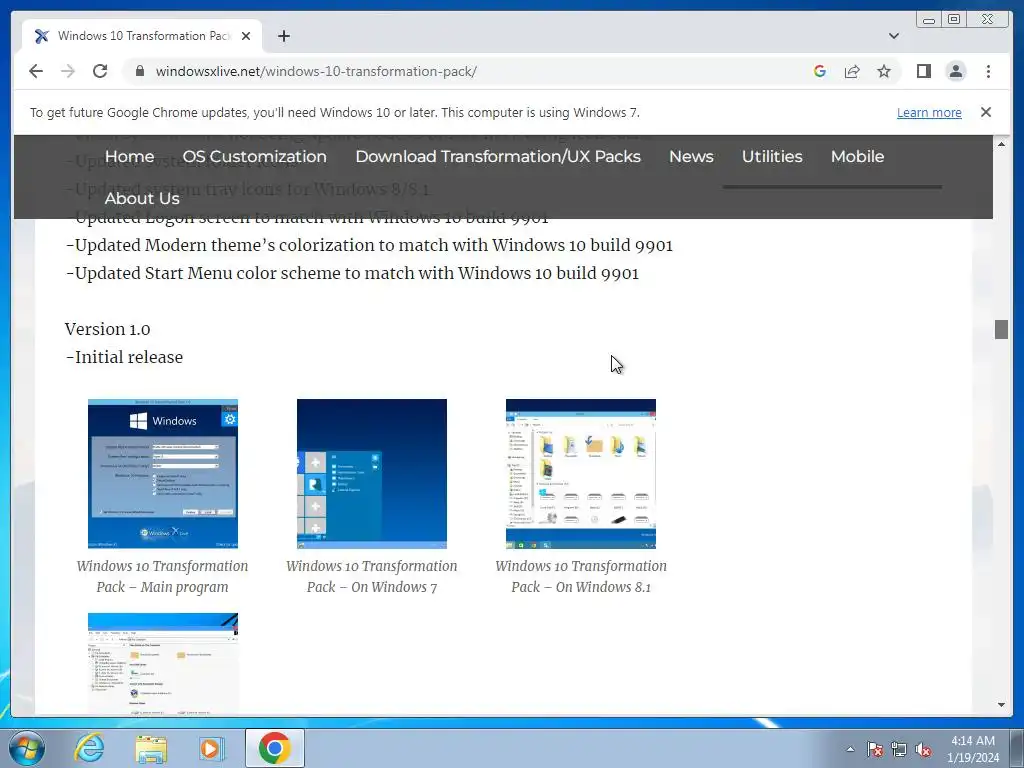Go back to the previous page
The height and width of the screenshot is (768, 1024).
coord(36,71)
